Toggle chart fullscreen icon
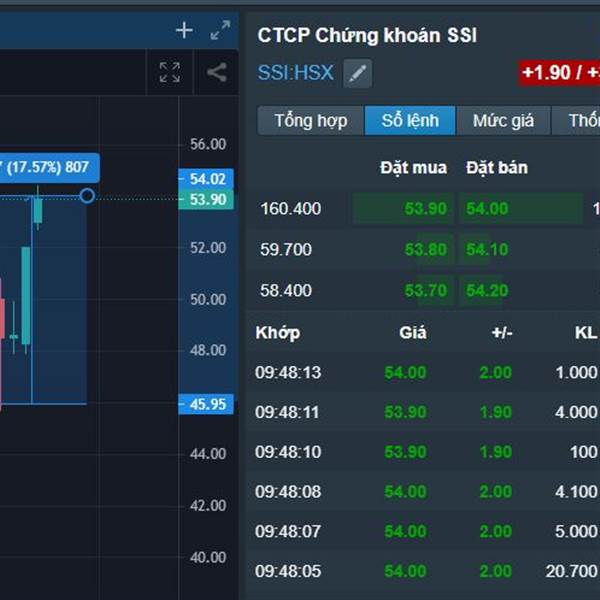Image resolution: width=600 pixels, height=600 pixels. [x=170, y=72]
